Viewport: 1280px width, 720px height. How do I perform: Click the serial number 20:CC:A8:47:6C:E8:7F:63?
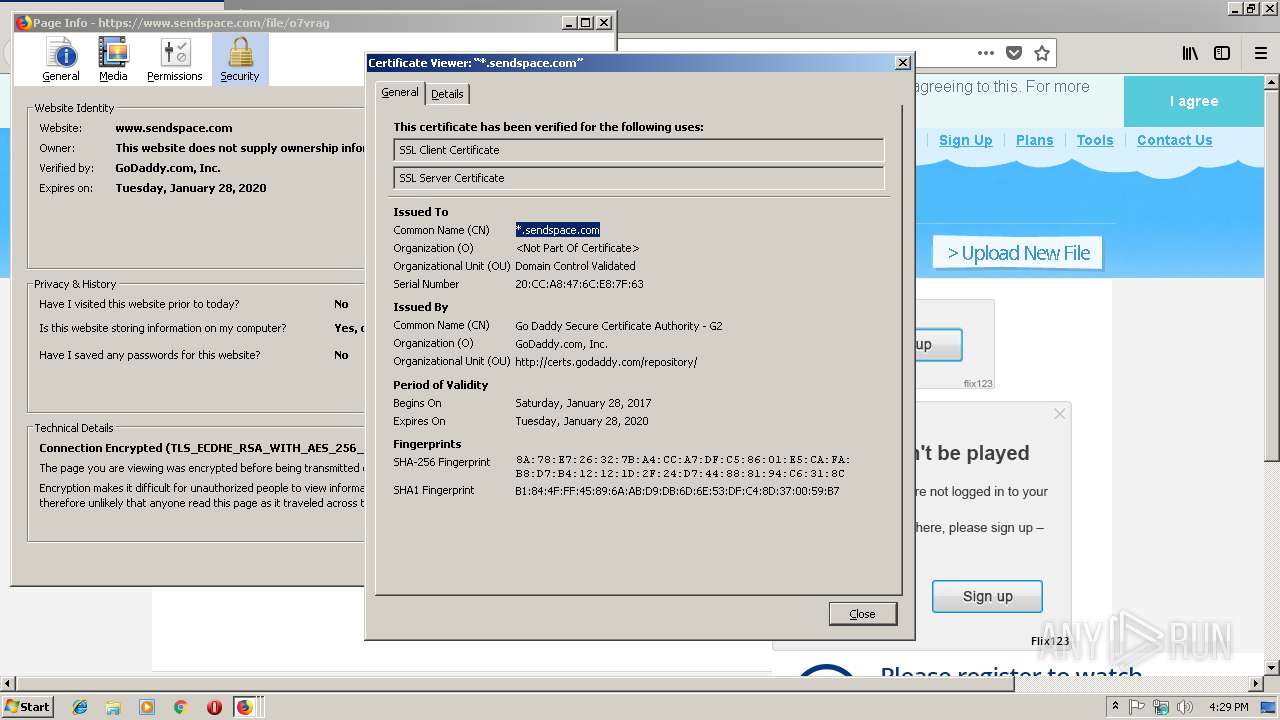coord(579,284)
